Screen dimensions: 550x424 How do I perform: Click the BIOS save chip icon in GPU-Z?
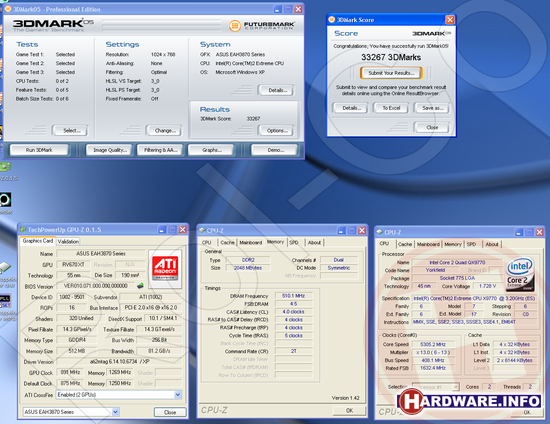click(140, 286)
